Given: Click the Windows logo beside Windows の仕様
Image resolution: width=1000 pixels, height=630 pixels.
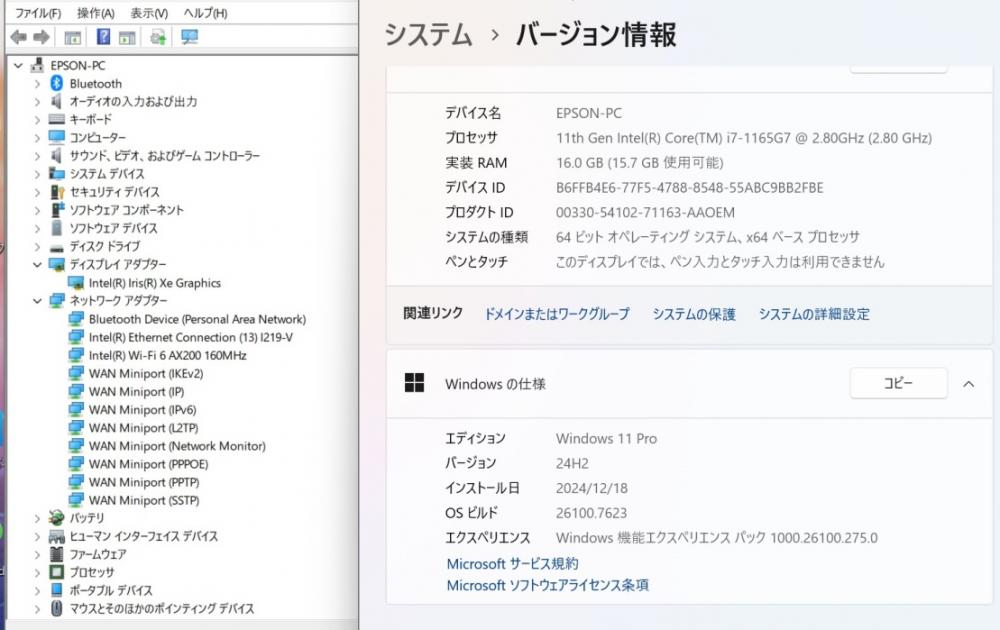Looking at the screenshot, I should pyautogui.click(x=414, y=383).
